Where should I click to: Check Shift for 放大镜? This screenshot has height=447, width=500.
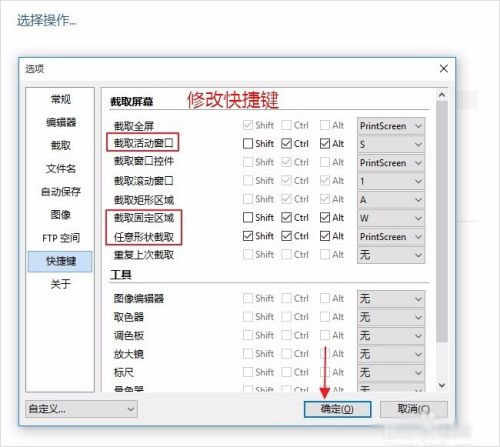(248, 353)
